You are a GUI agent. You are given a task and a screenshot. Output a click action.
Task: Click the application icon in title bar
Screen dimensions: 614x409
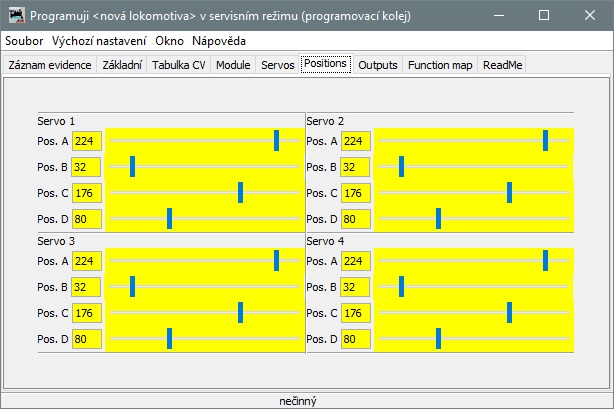tap(15, 16)
